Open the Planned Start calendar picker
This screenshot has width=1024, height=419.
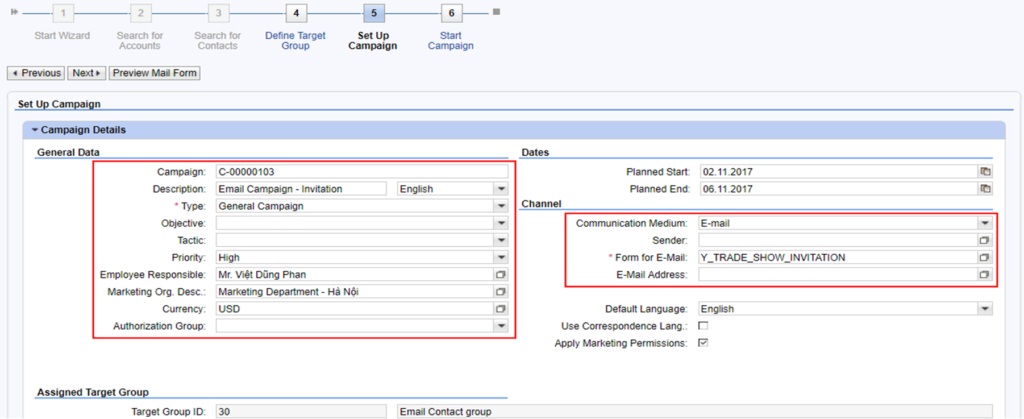pos(985,172)
